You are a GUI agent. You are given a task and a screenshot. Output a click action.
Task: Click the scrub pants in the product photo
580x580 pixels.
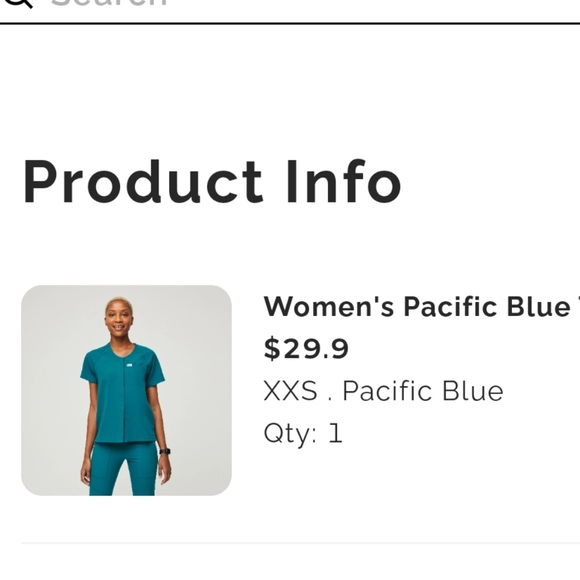click(x=123, y=469)
